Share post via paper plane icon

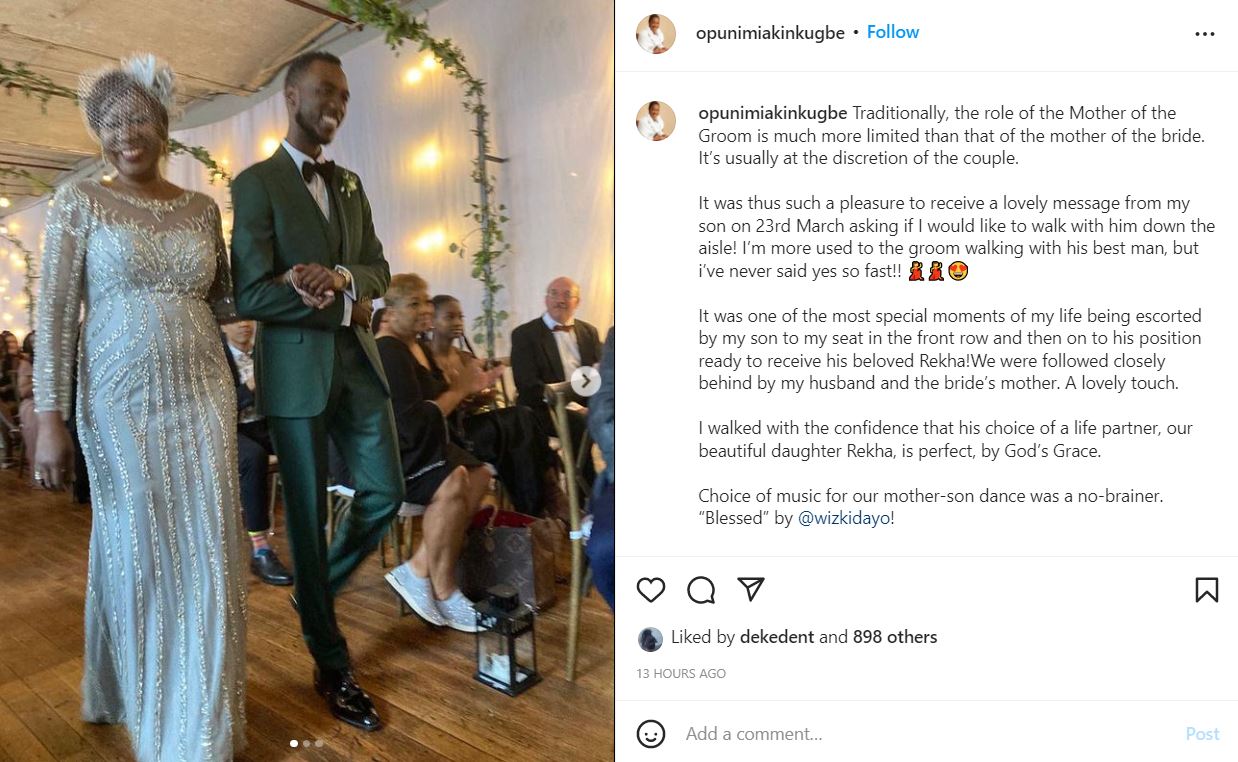coord(751,590)
